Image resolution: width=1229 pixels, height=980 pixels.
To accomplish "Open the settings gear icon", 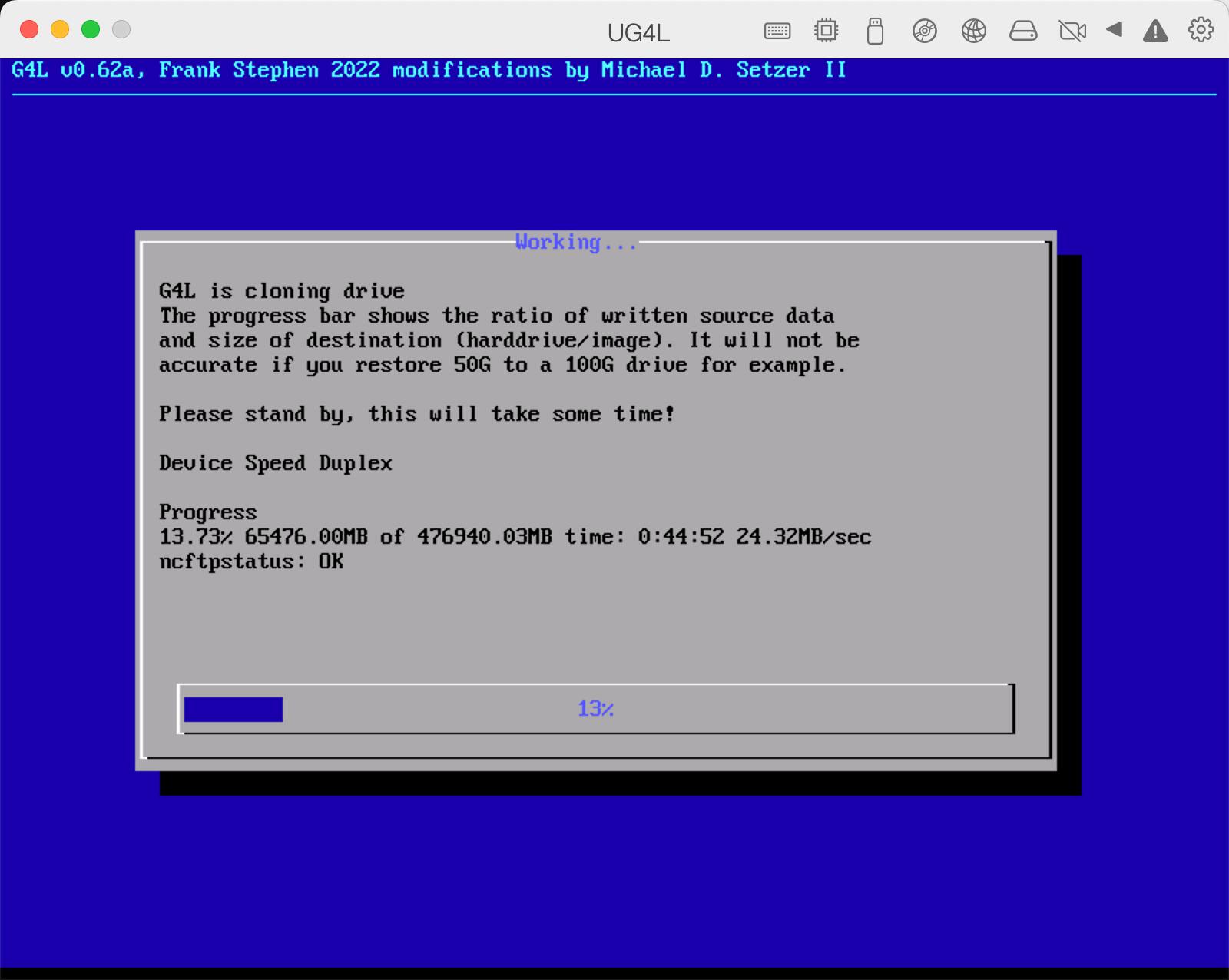I will (x=1201, y=30).
